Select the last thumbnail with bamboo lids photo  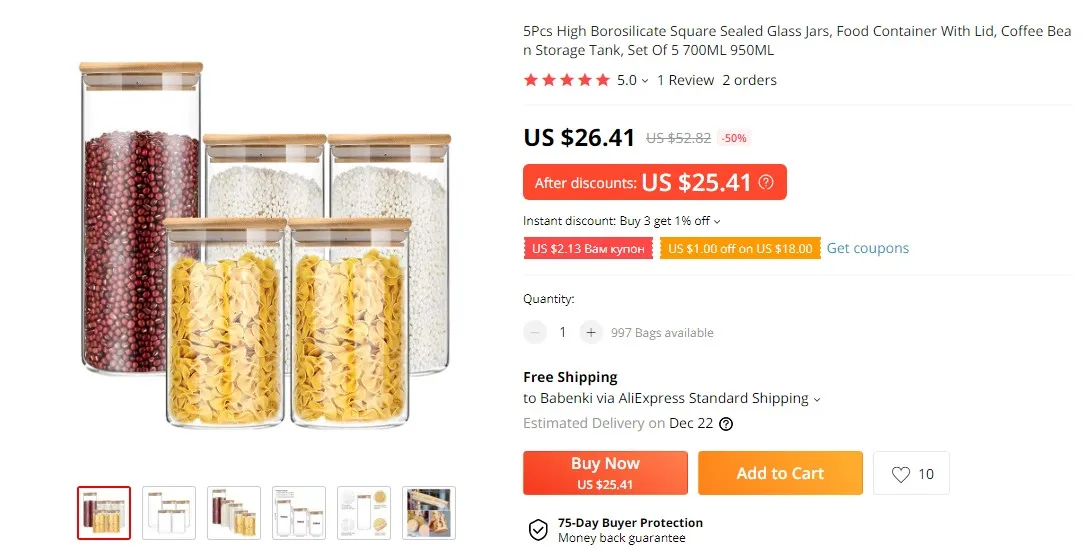[x=428, y=513]
